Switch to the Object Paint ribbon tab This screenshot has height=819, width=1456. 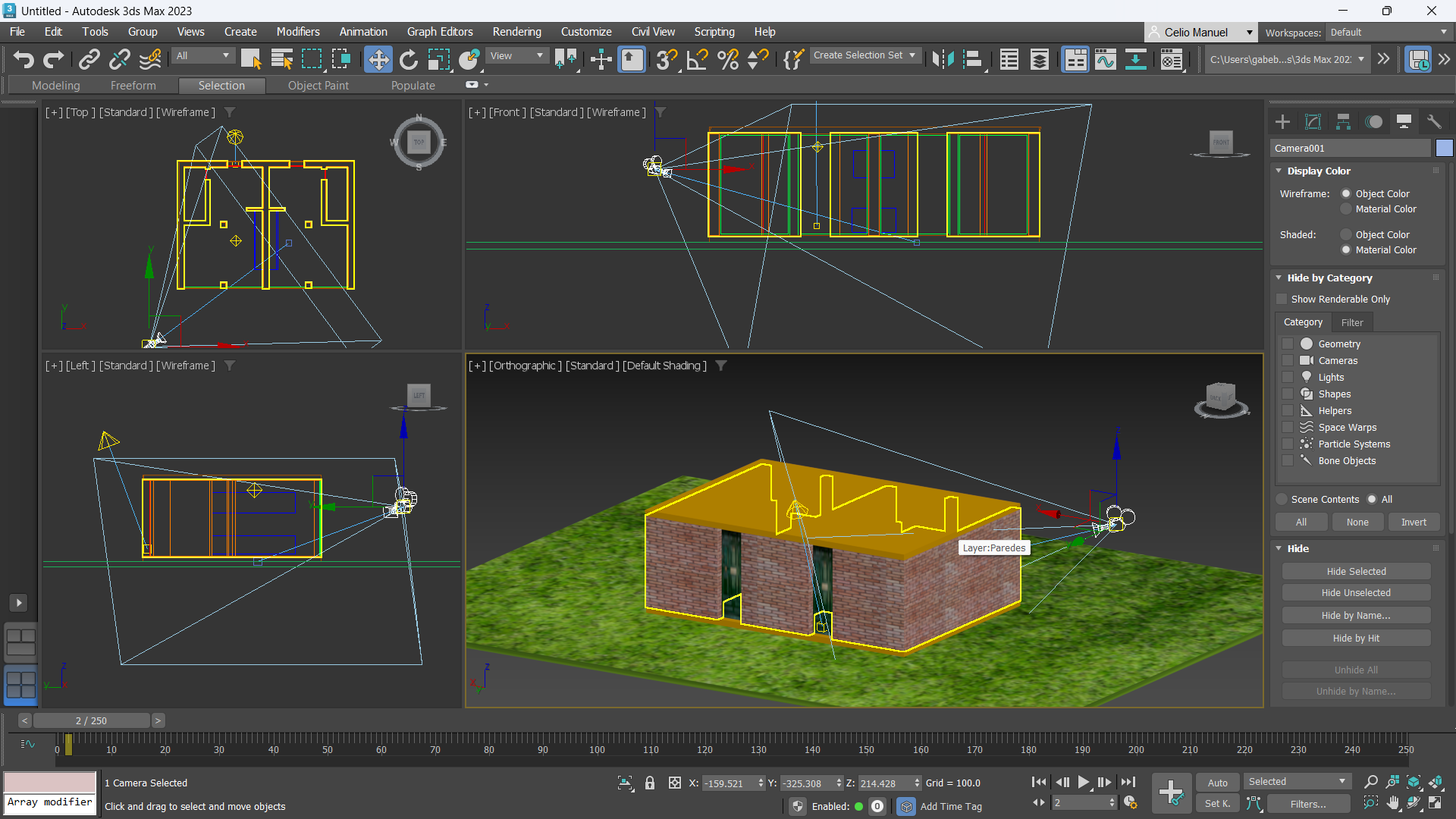pyautogui.click(x=318, y=86)
